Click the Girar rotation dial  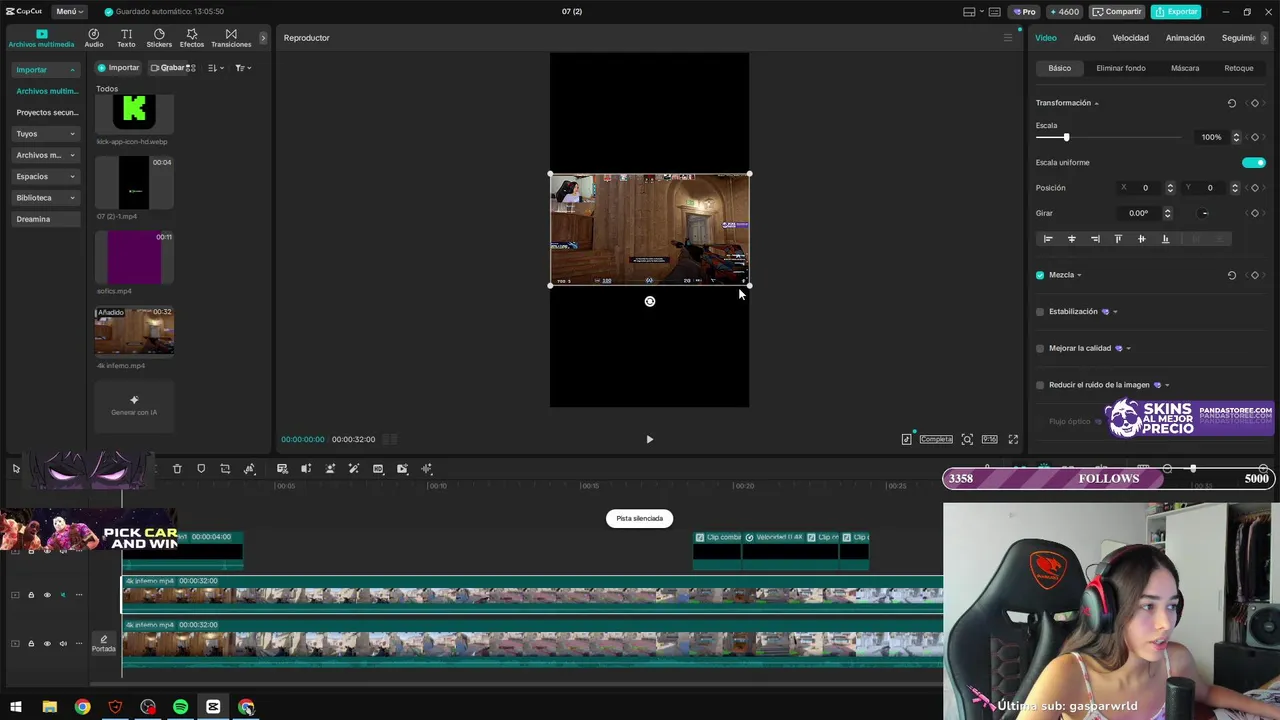[1204, 213]
